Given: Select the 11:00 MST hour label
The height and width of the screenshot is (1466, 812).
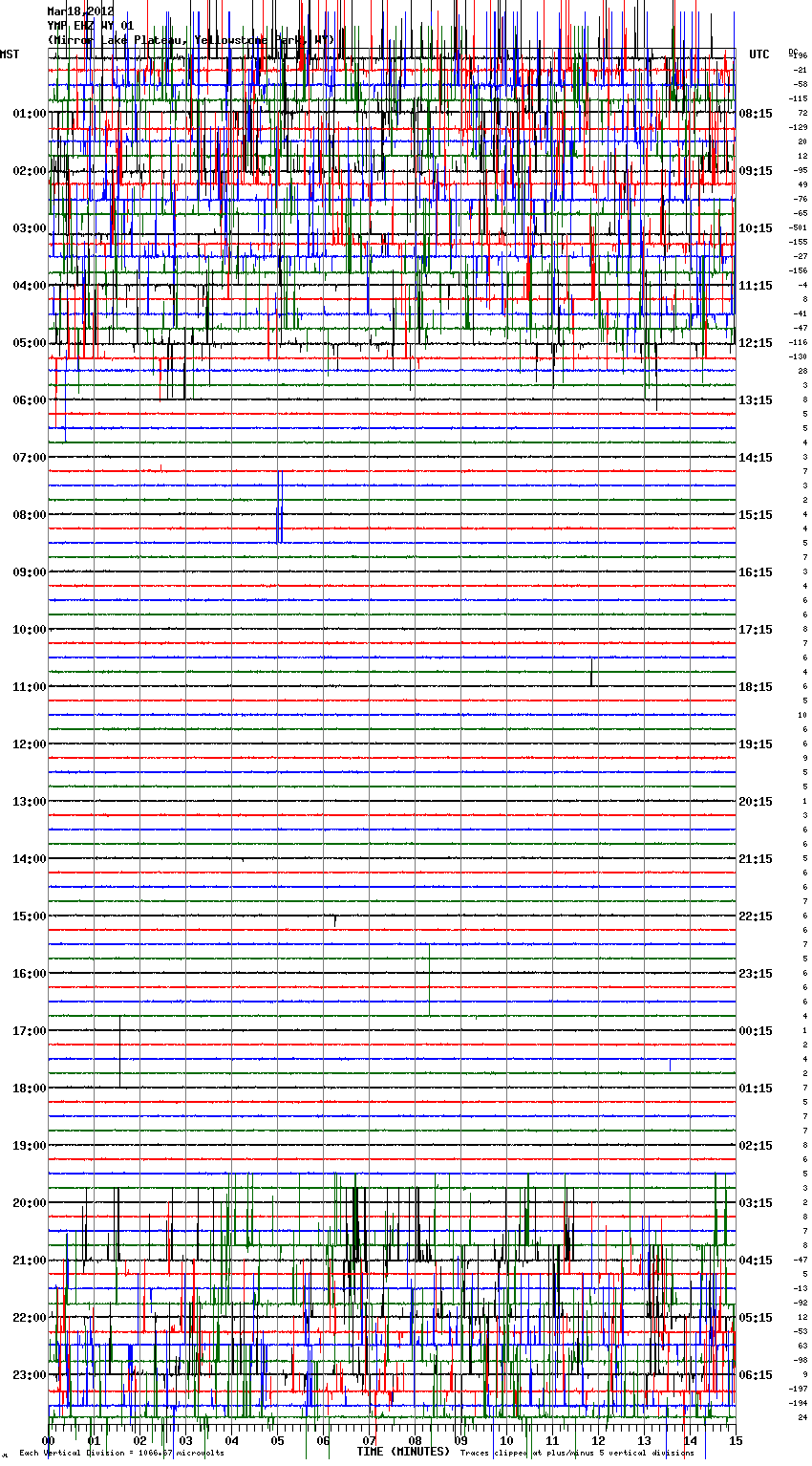Looking at the screenshot, I should (30, 687).
